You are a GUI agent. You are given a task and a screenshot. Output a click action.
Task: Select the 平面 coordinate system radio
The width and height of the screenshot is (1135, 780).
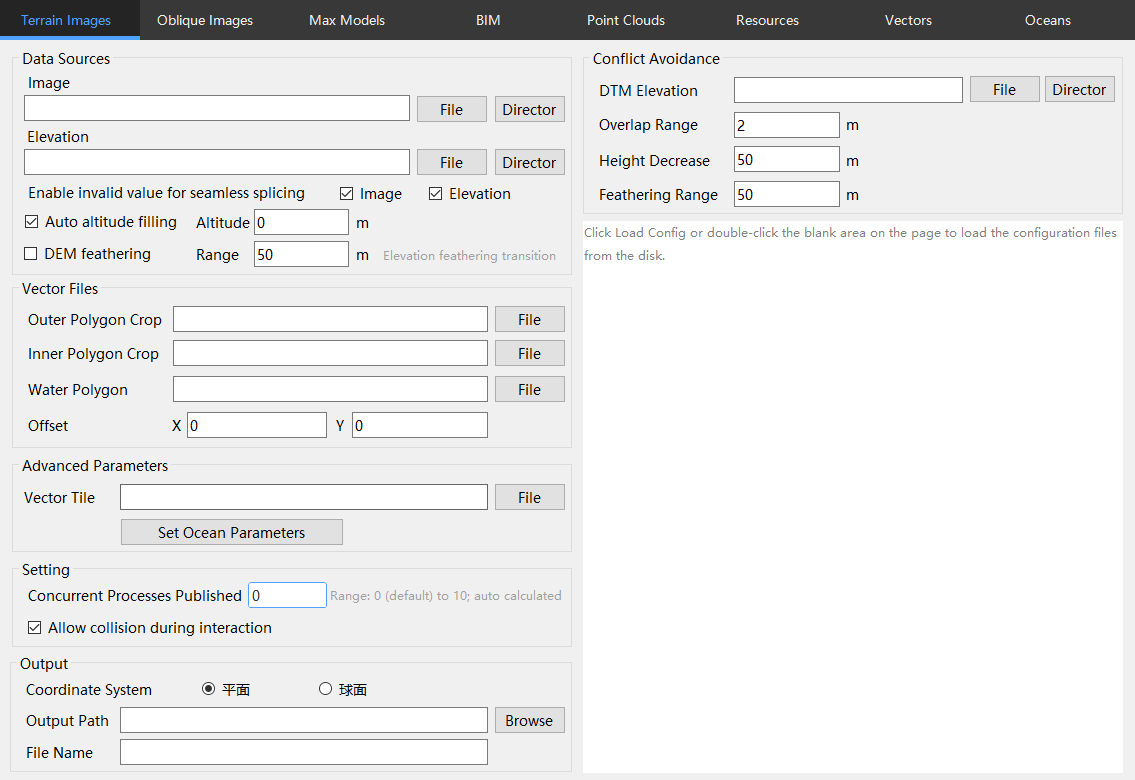[208, 689]
